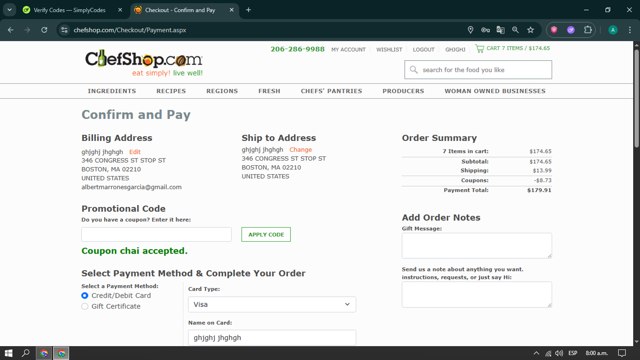
Task: Click the phone number 206-286-9988
Action: click(297, 49)
